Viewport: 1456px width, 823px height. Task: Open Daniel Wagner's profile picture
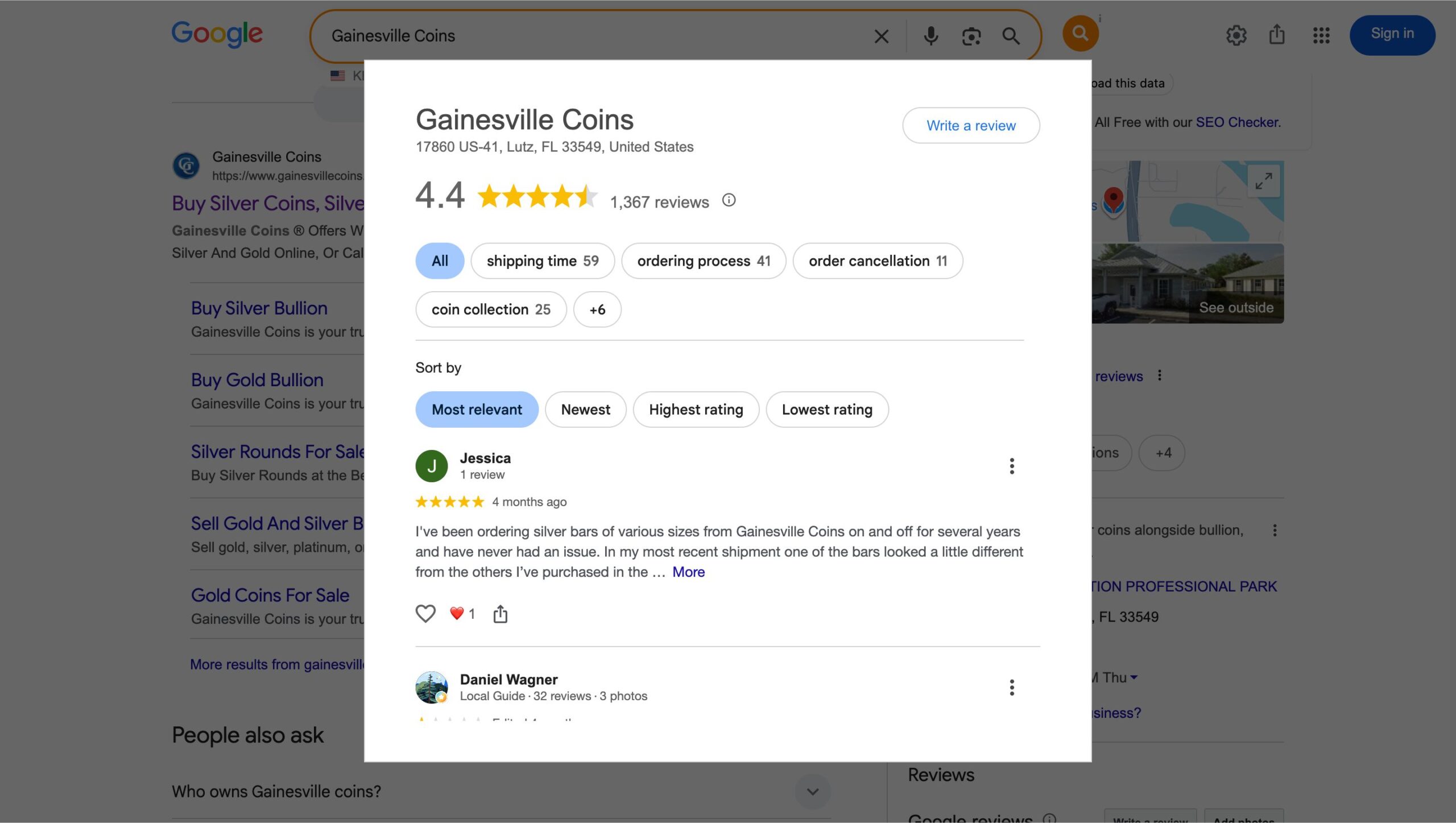pos(431,688)
